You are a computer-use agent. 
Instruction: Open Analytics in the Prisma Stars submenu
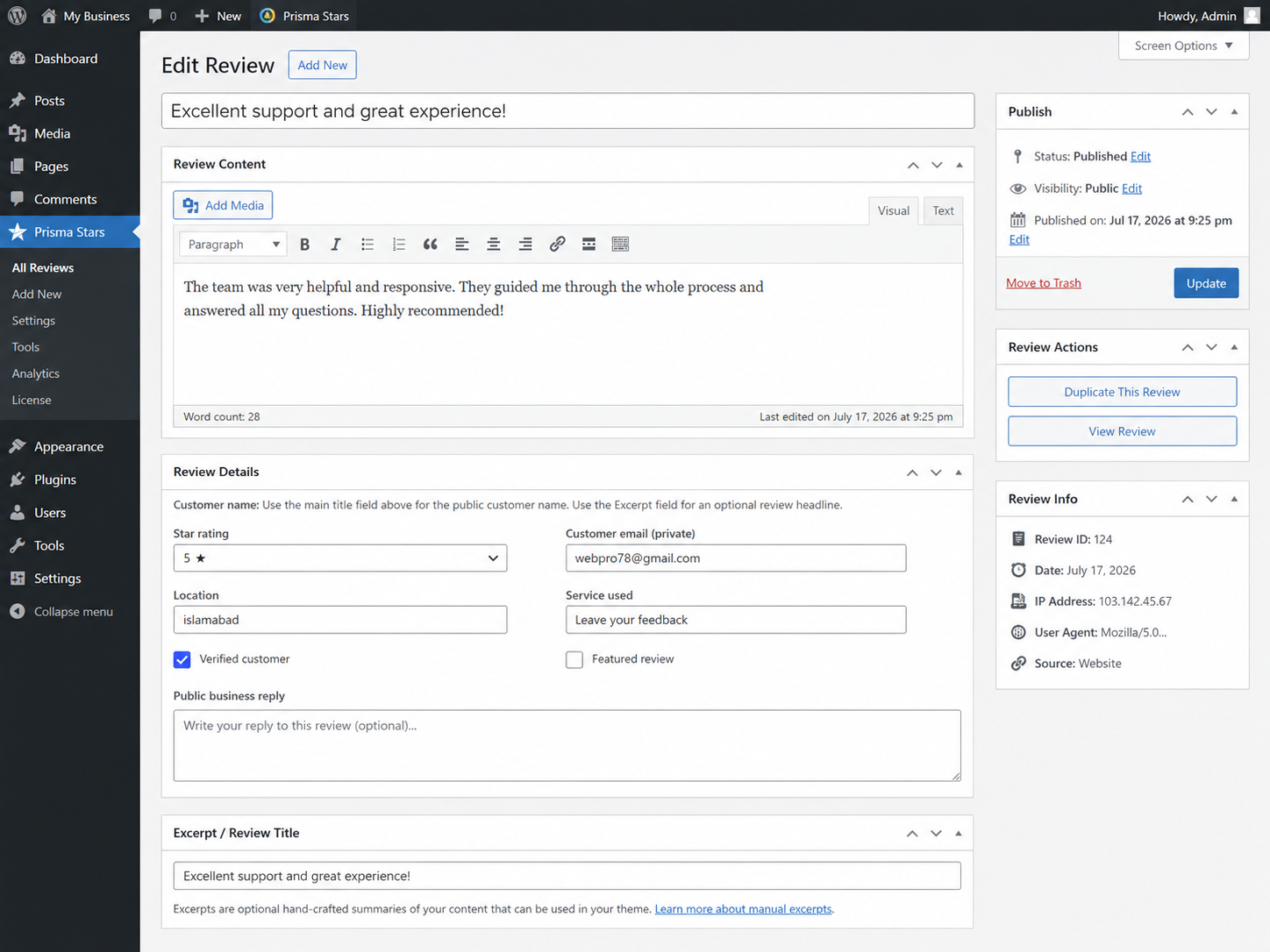[36, 373]
